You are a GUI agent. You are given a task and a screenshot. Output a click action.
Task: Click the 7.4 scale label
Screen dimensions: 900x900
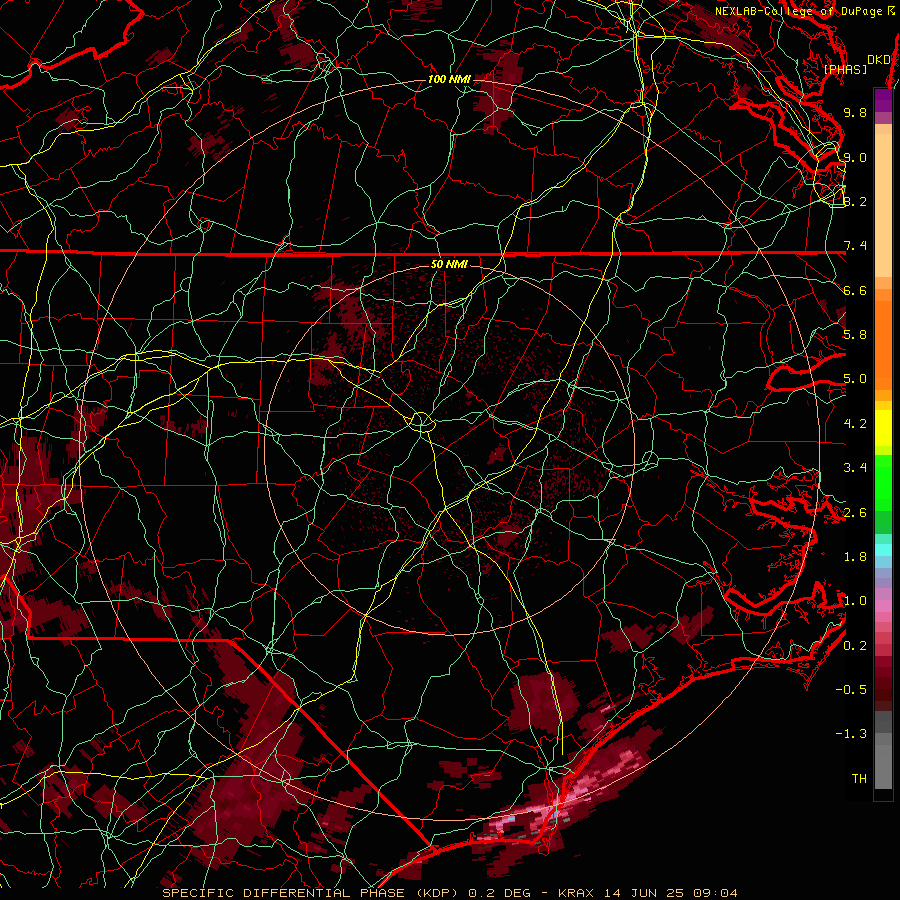pyautogui.click(x=855, y=246)
